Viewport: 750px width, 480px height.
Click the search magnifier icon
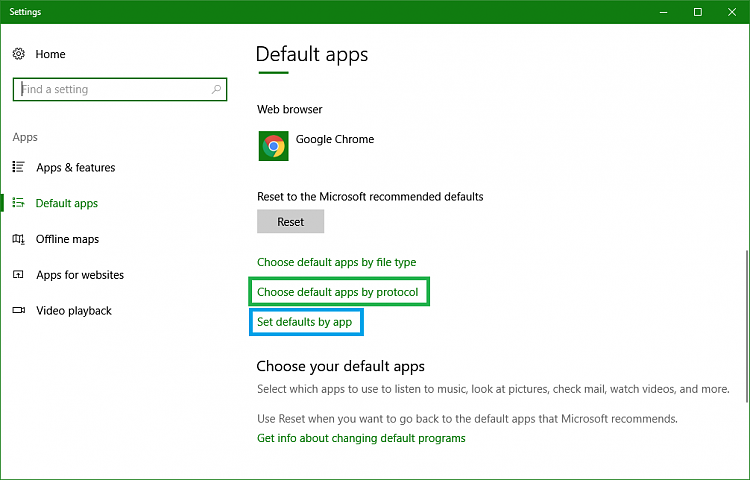coord(216,89)
